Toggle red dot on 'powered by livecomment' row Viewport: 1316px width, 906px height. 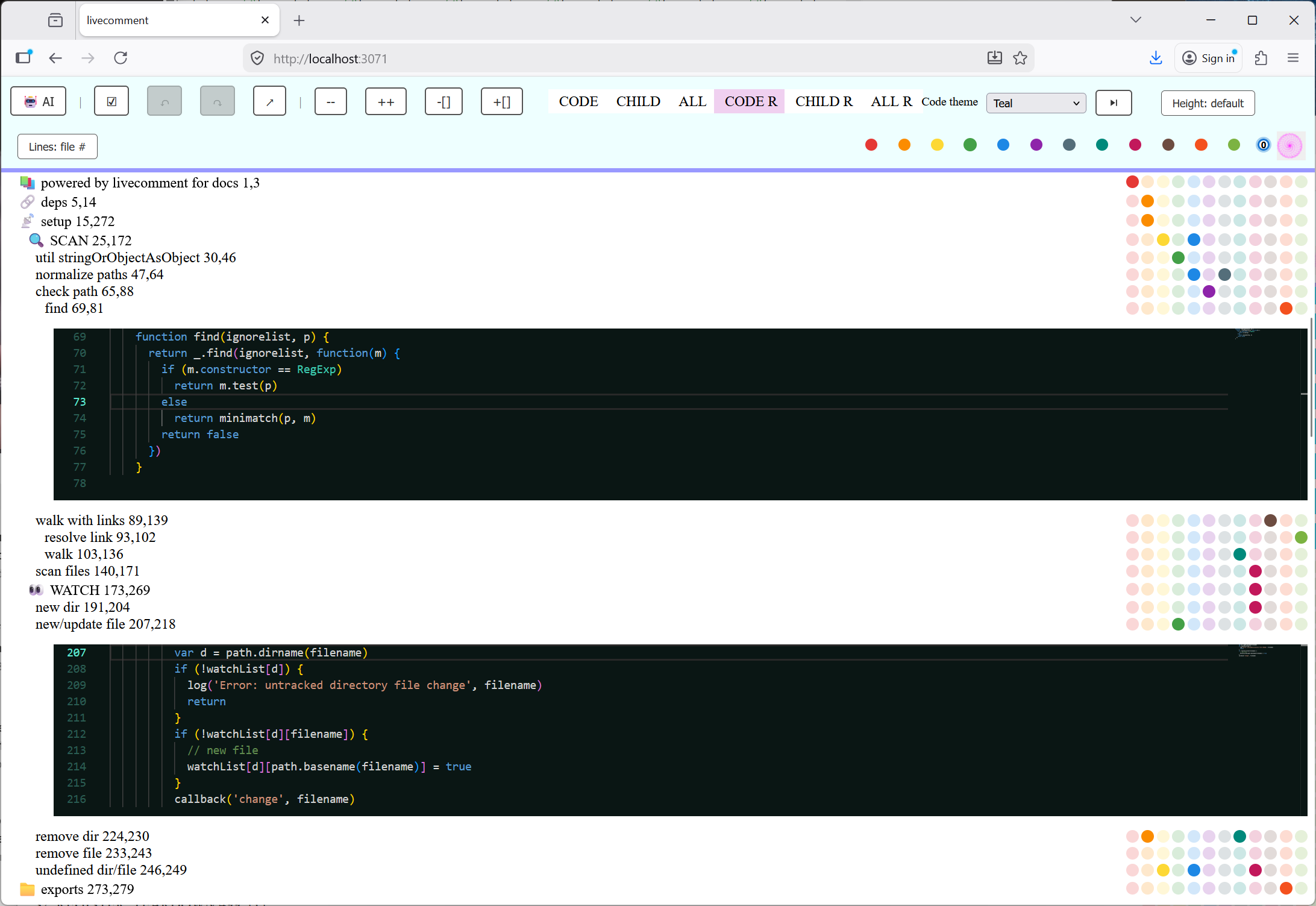1132,181
